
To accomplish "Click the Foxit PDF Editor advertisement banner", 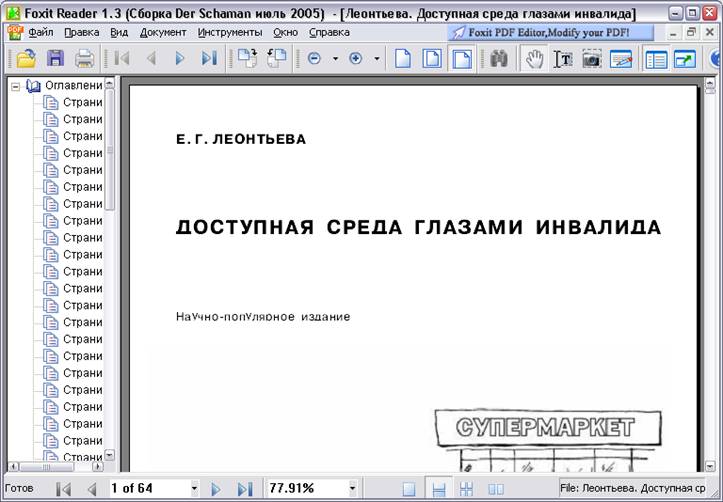I will tap(551, 33).
